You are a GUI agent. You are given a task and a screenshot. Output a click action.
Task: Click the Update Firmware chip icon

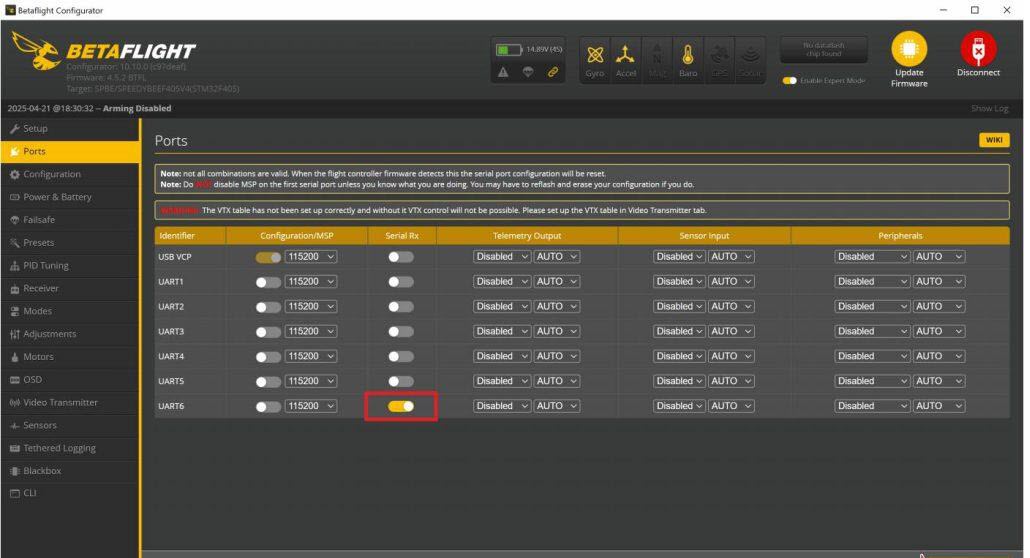point(909,49)
